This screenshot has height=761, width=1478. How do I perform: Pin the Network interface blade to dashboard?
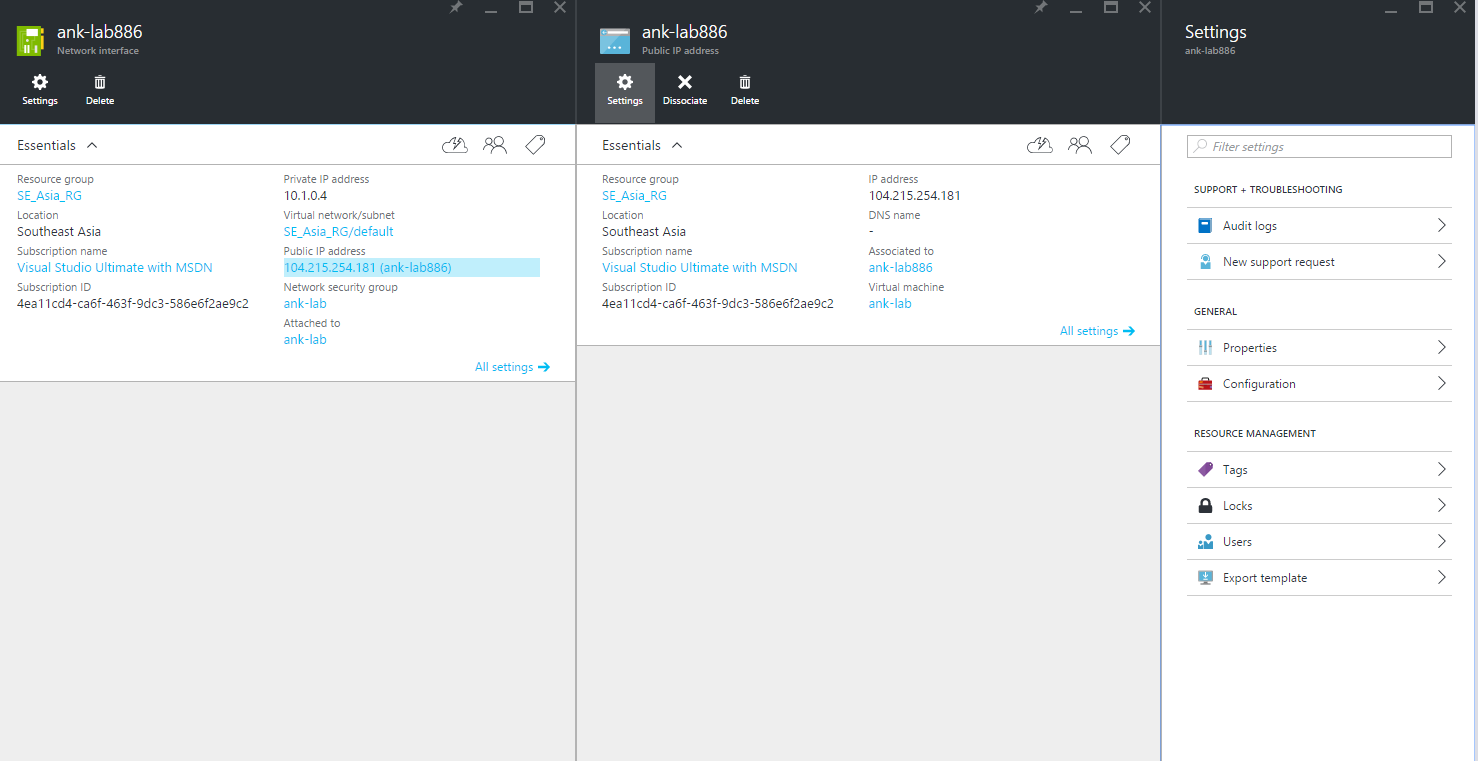tap(456, 7)
